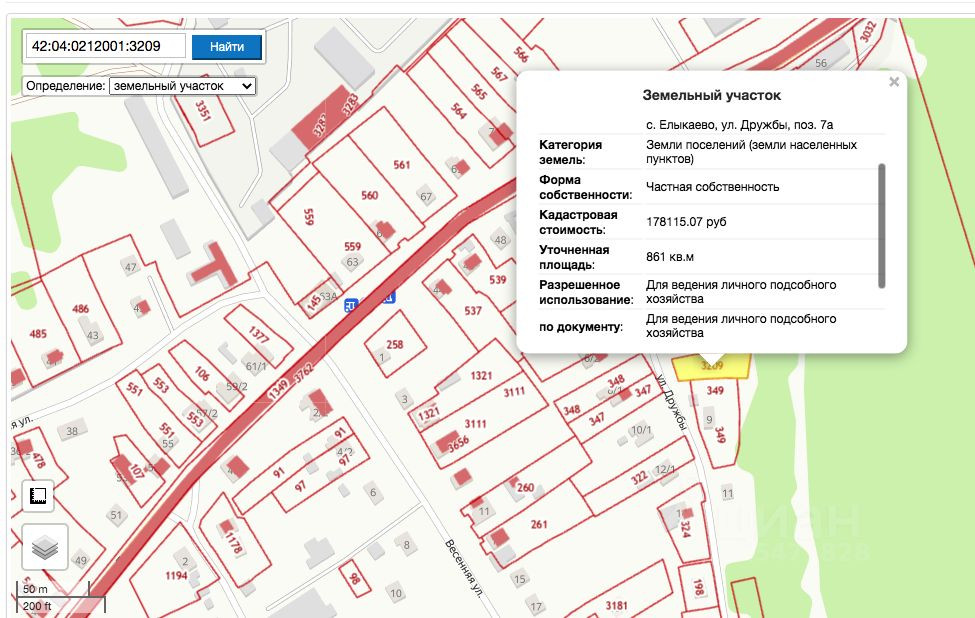Click the road parcel label 1349
This screenshot has width=975, height=618.
[x=279, y=389]
